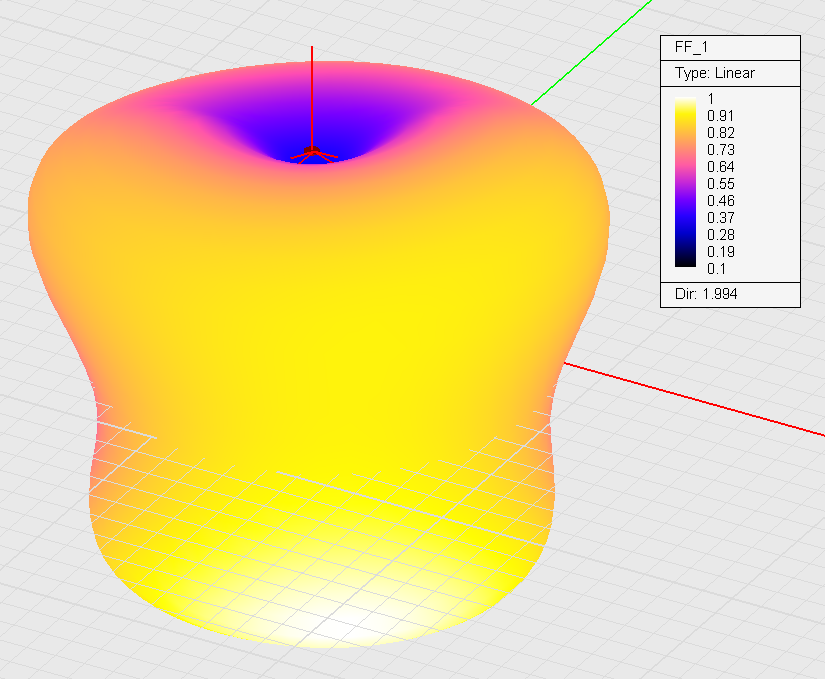This screenshot has height=679, width=825.
Task: Select the Type: Linear label
Action: coord(714,73)
